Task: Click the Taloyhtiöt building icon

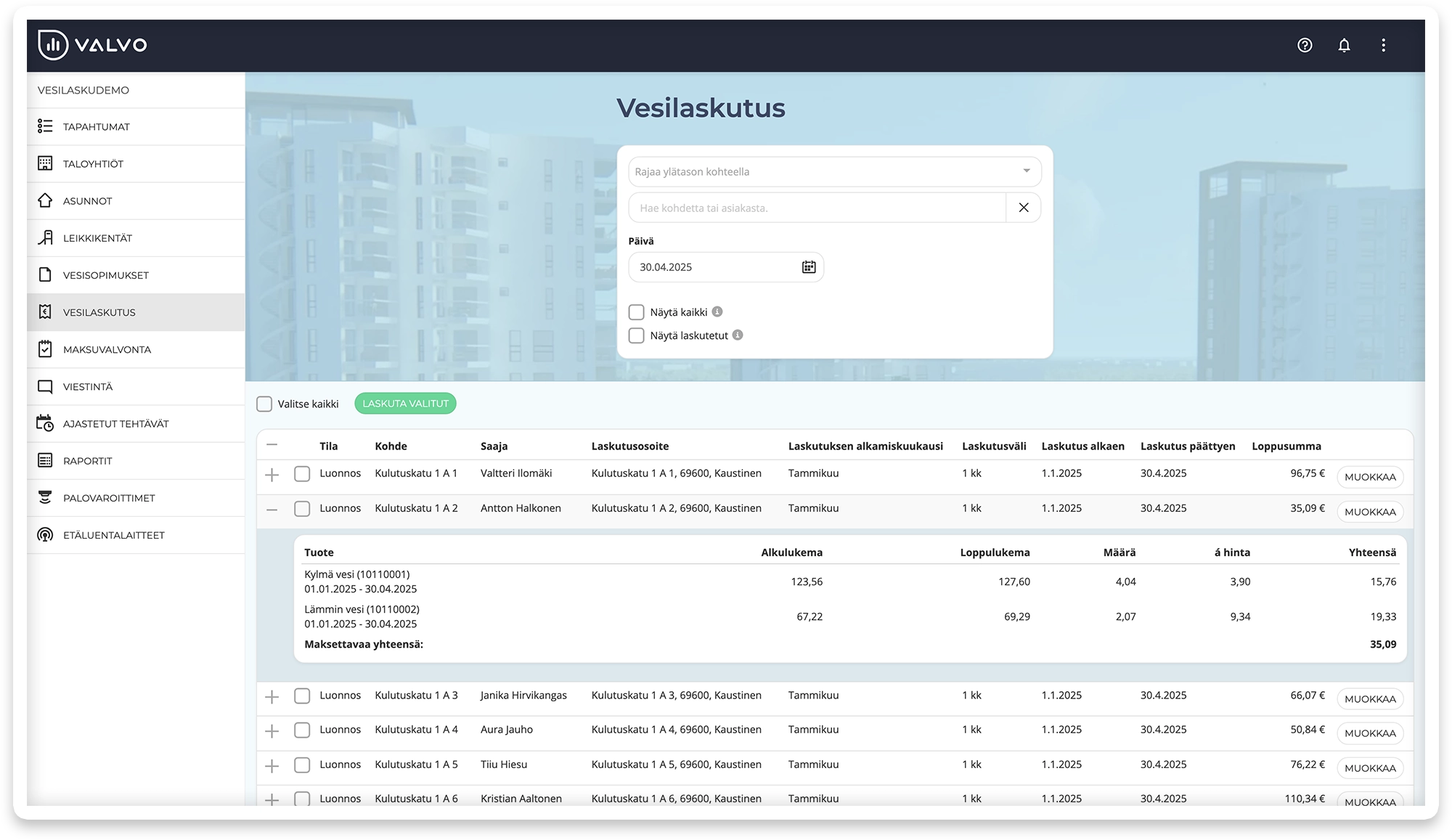Action: coord(45,163)
